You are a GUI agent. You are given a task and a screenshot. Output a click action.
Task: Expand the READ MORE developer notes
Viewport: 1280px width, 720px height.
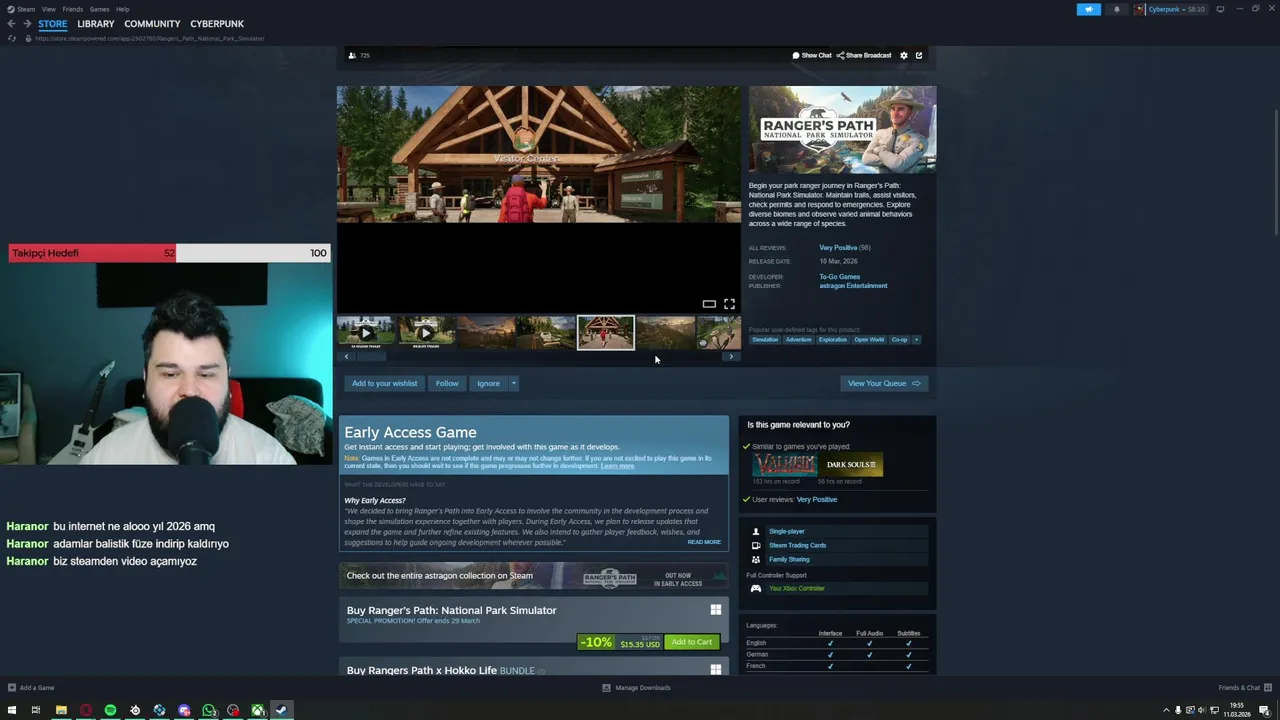tap(704, 542)
